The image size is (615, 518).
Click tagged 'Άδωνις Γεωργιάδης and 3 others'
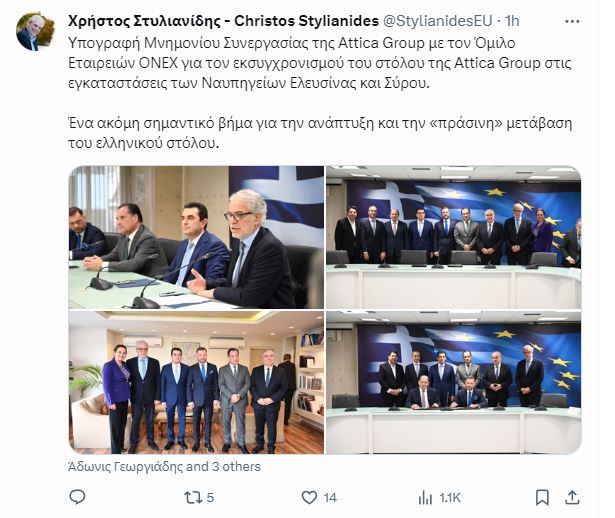164,467
